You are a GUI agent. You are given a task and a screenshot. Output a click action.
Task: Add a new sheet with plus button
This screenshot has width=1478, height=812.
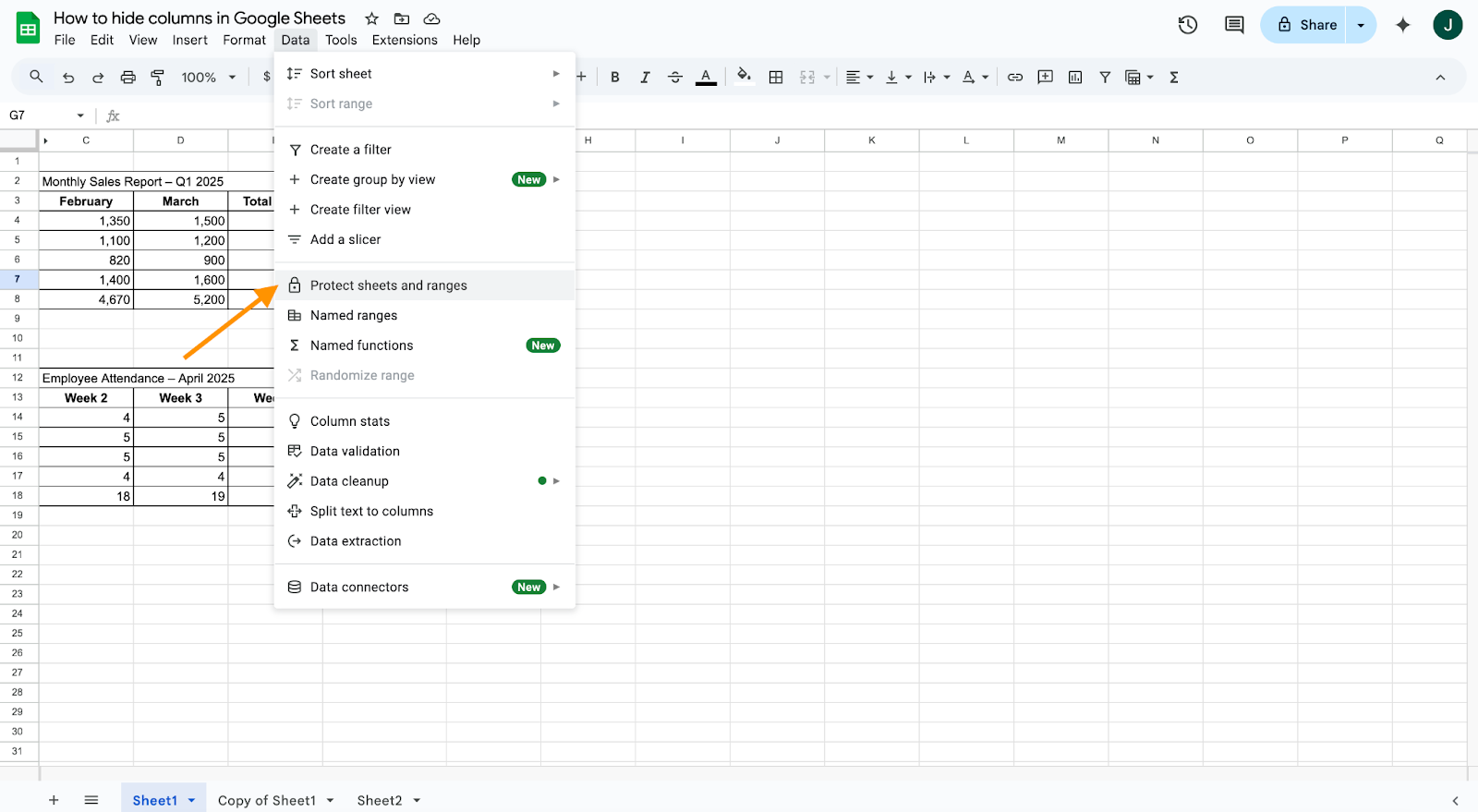[54, 800]
